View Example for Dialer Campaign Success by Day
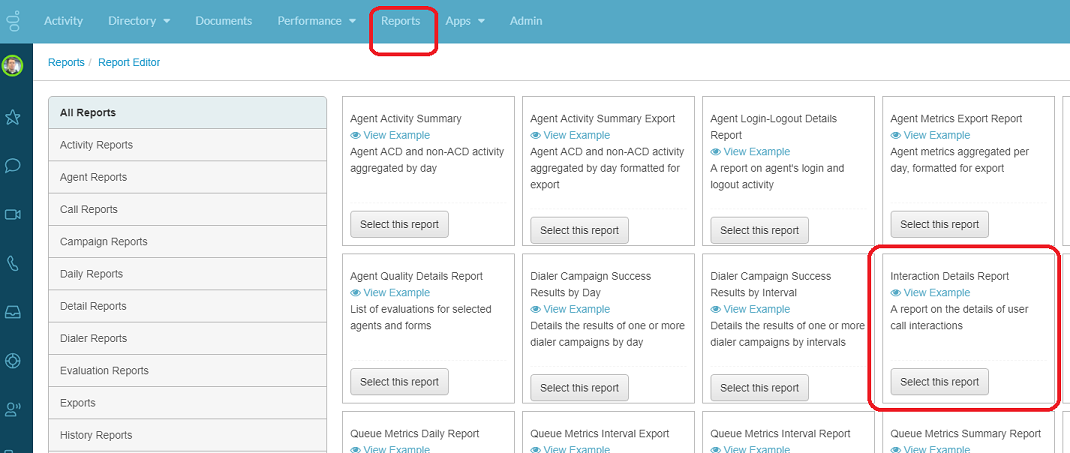 pyautogui.click(x=570, y=309)
